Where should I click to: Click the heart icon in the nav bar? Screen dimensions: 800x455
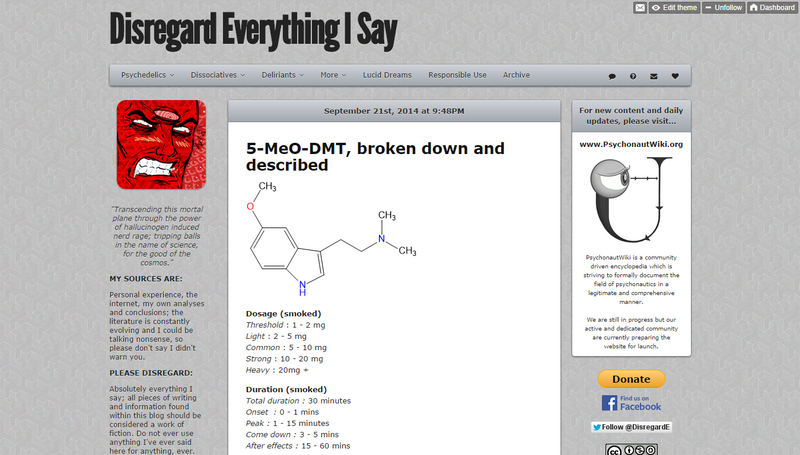675,76
